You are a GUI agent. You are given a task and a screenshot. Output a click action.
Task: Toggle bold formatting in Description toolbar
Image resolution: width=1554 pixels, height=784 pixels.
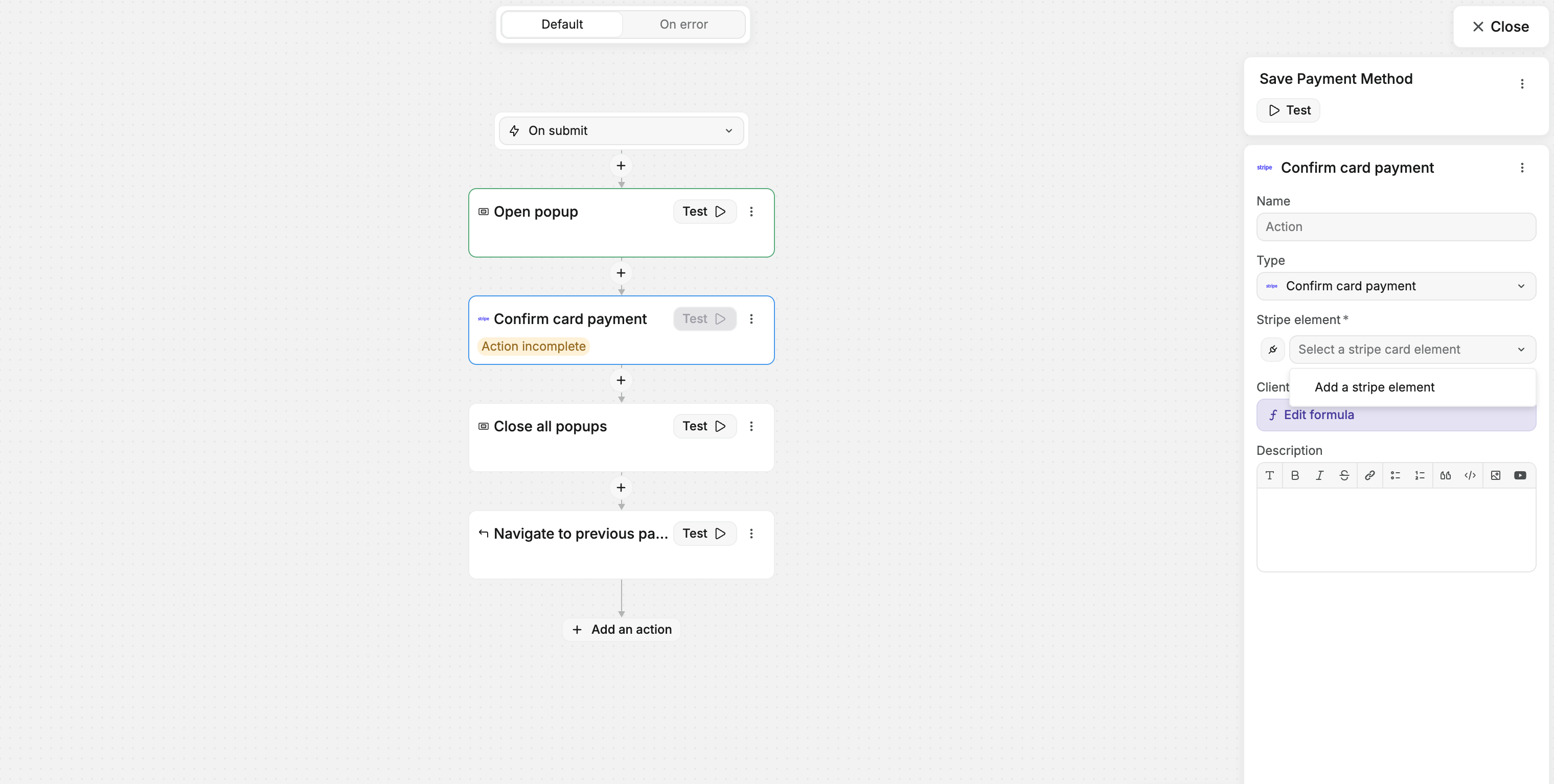[1295, 476]
